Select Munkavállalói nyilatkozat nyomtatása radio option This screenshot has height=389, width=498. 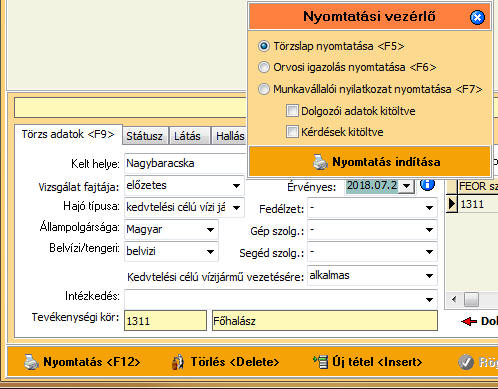tap(264, 89)
